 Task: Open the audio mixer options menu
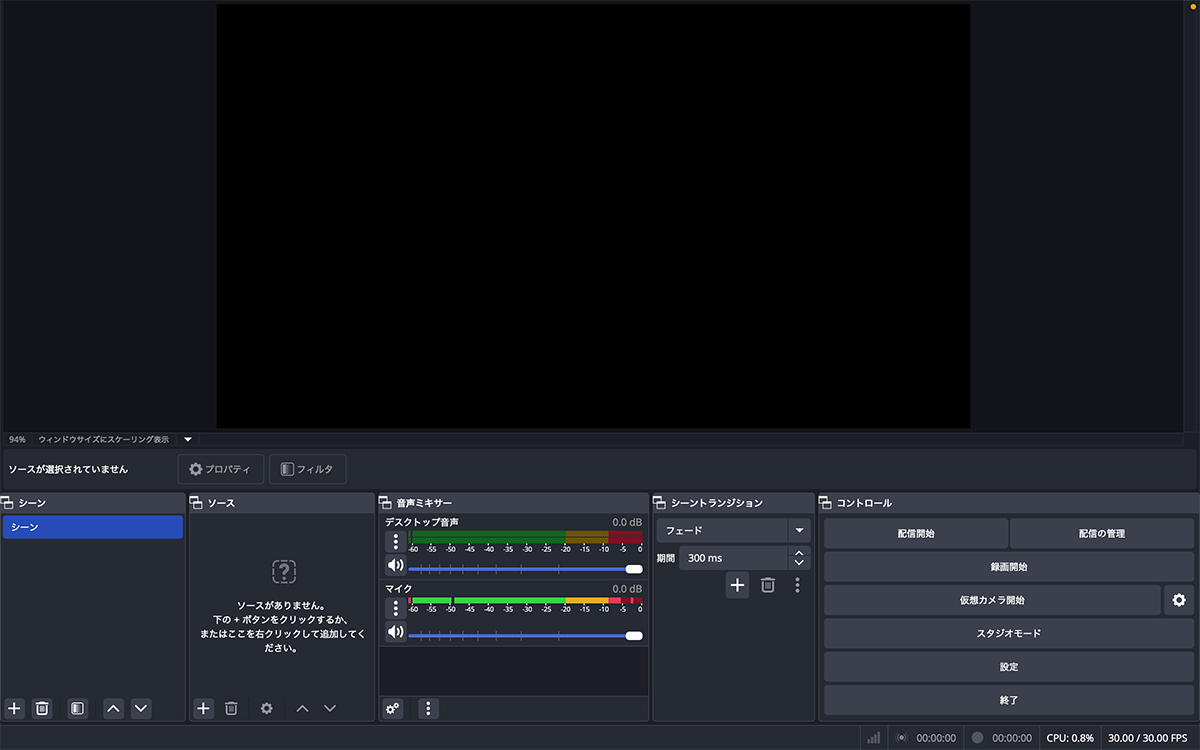click(x=428, y=708)
